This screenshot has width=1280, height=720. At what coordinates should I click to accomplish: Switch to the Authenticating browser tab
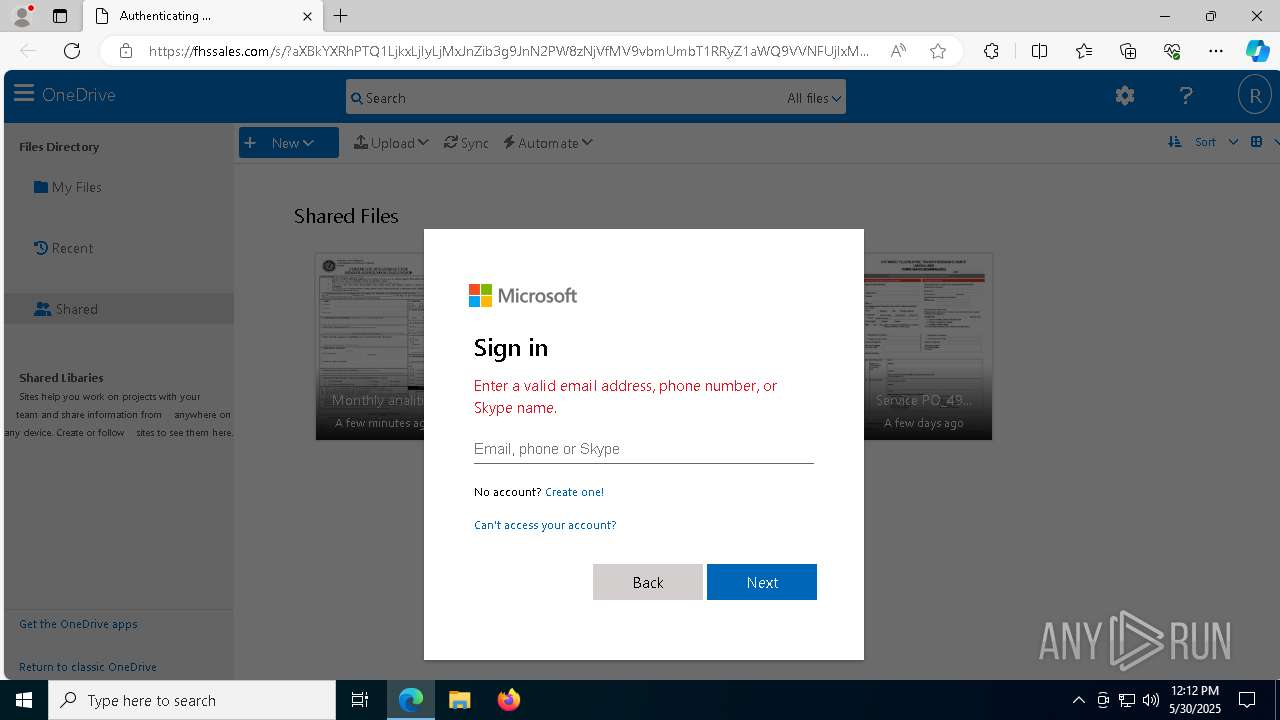click(200, 16)
